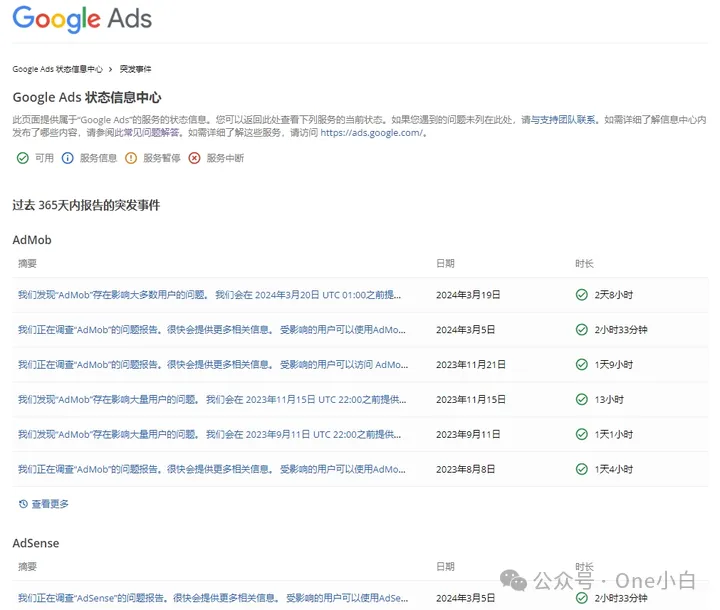Click green check icon for 13小时 row

click(581, 399)
